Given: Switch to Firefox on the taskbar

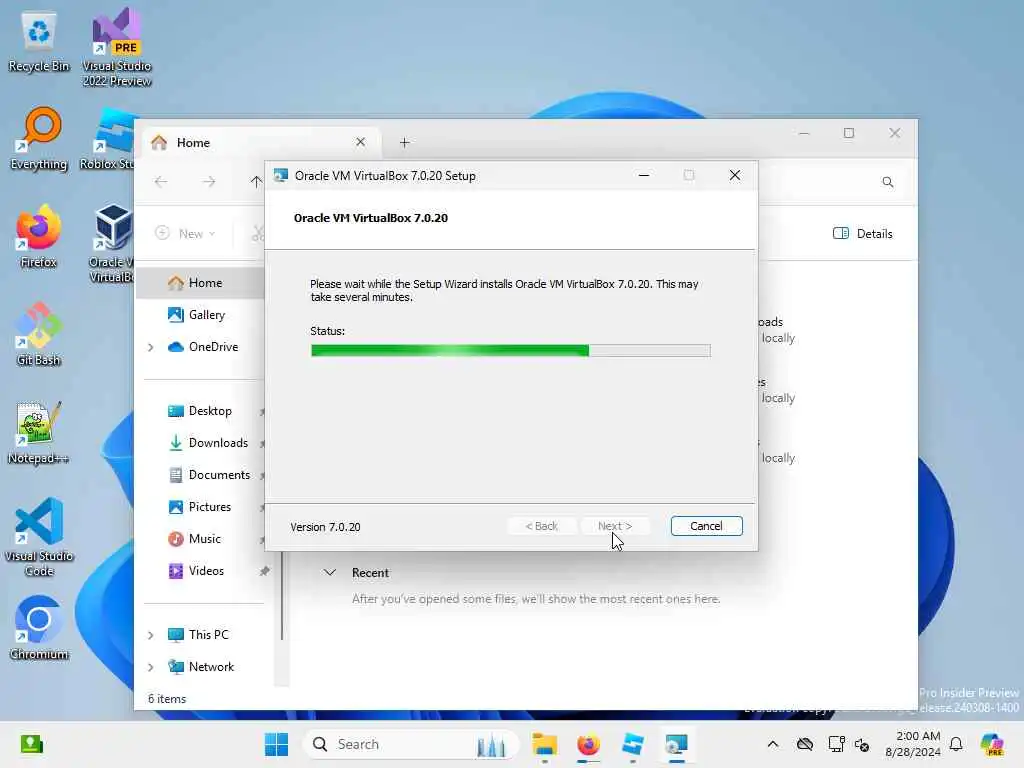Looking at the screenshot, I should (588, 744).
